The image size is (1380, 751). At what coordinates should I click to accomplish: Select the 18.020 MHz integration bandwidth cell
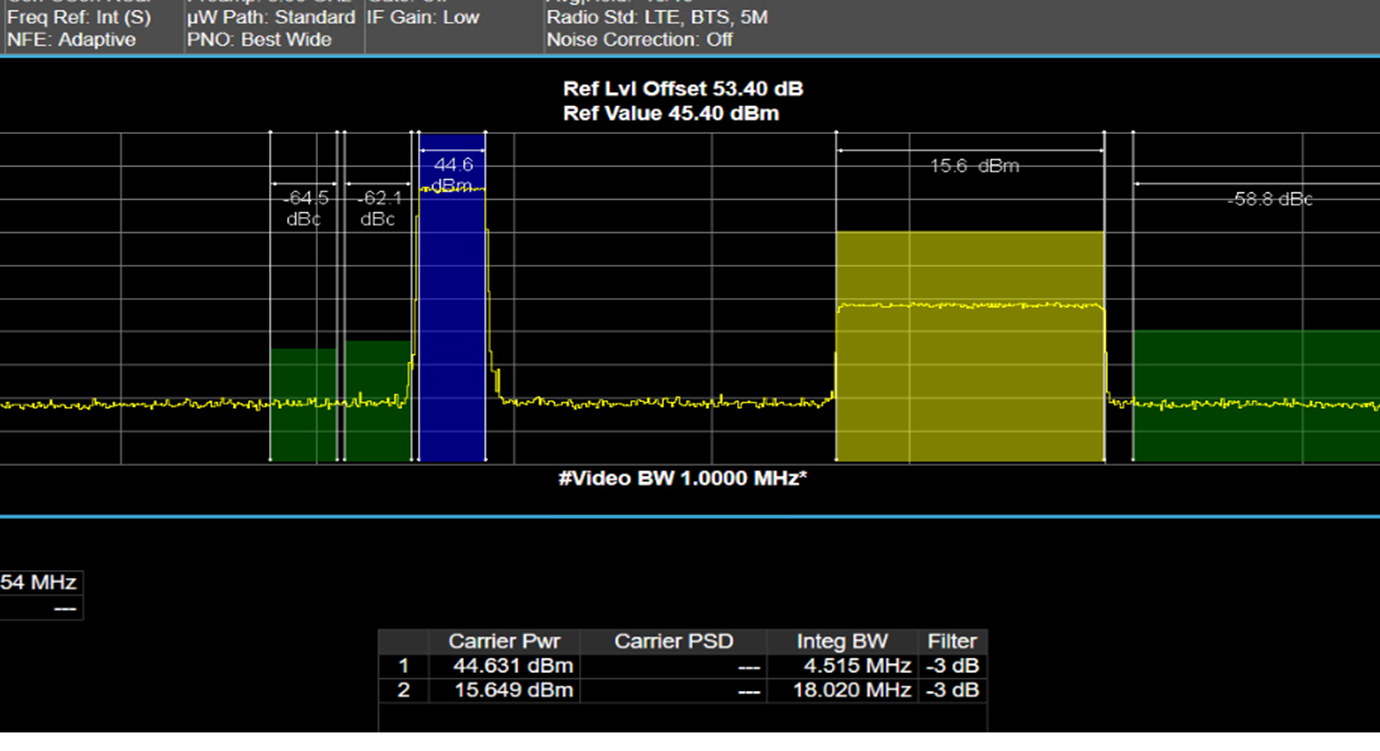coord(842,690)
